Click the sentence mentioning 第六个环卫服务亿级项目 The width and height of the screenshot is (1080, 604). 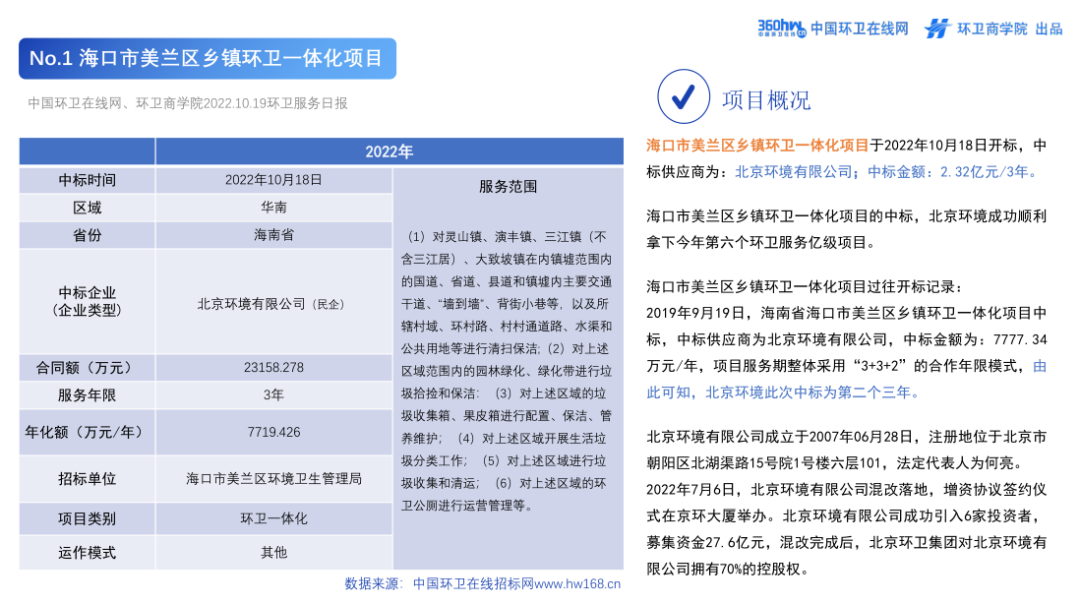[x=847, y=229]
